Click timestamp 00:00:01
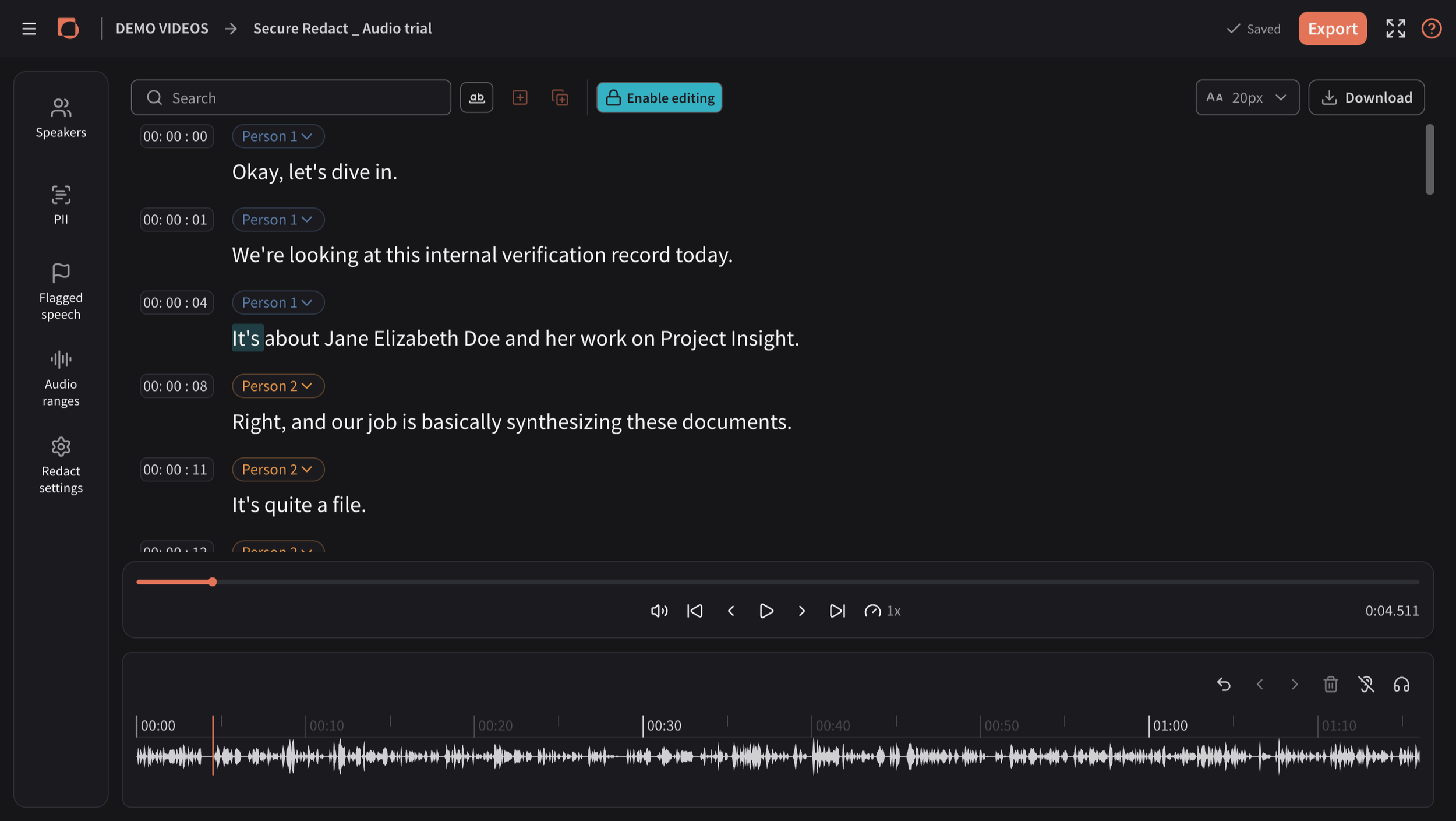The height and width of the screenshot is (821, 1456). pos(176,220)
